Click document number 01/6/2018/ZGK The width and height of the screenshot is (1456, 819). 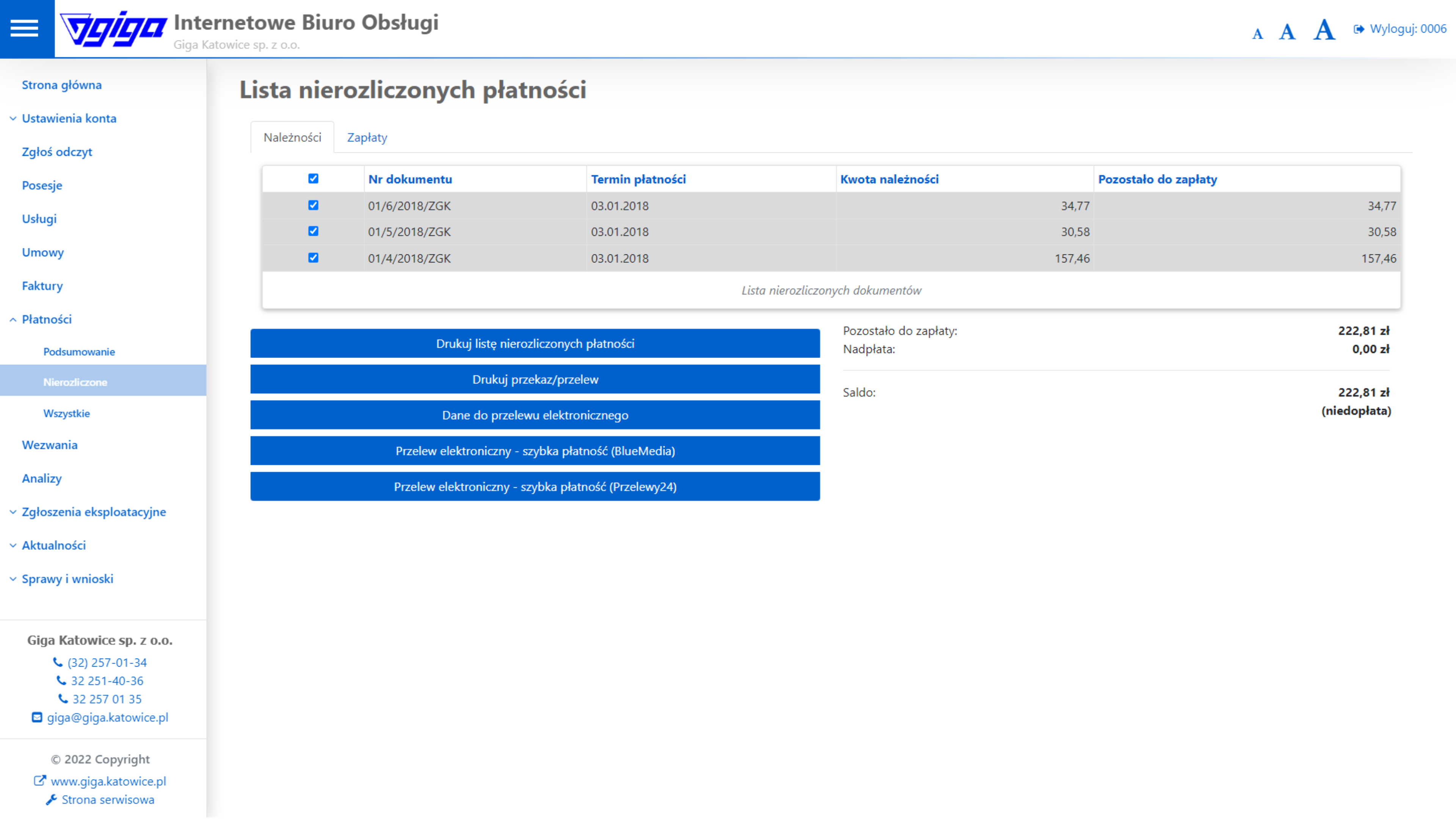[x=410, y=206]
